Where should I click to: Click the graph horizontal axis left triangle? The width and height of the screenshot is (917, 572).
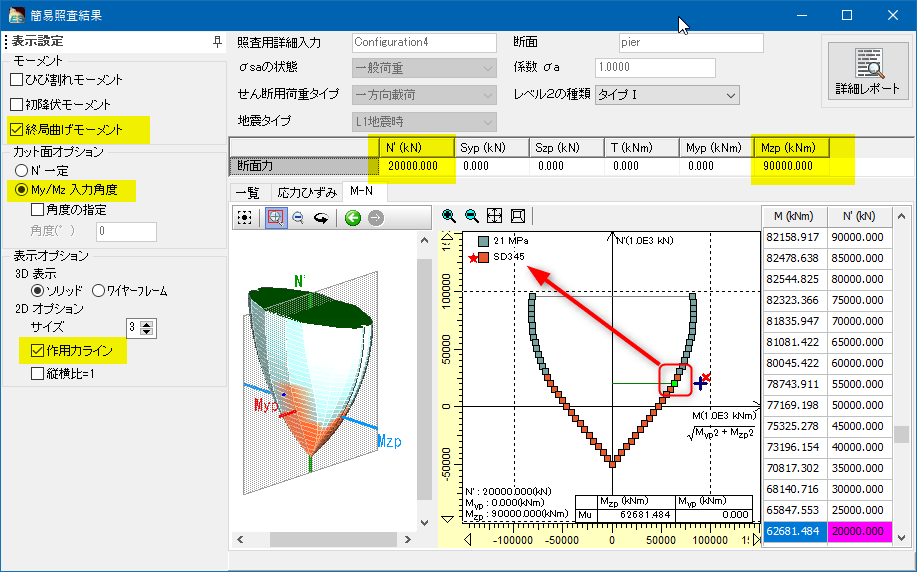467,539
